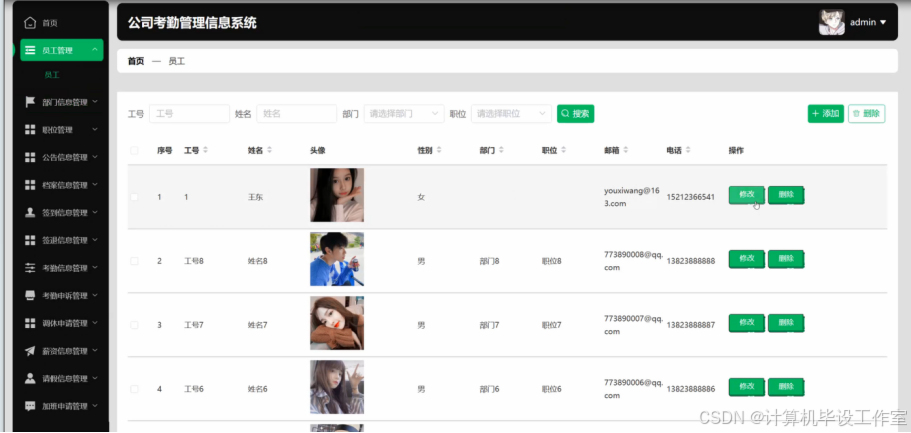Viewport: 911px width, 433px height.
Task: Open the 请选择部门 dropdown
Action: point(404,114)
